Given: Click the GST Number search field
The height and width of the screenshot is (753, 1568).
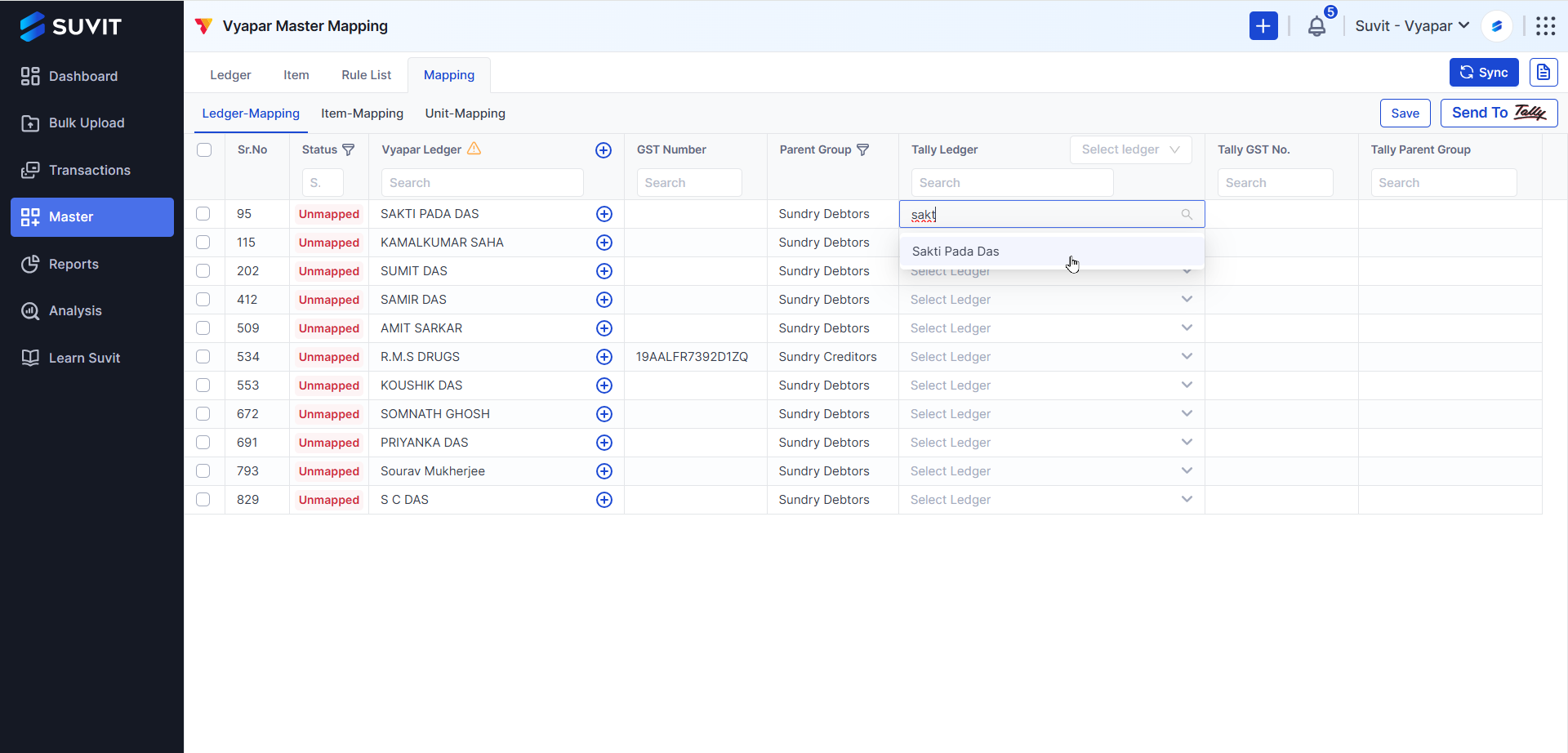Looking at the screenshot, I should pyautogui.click(x=689, y=183).
